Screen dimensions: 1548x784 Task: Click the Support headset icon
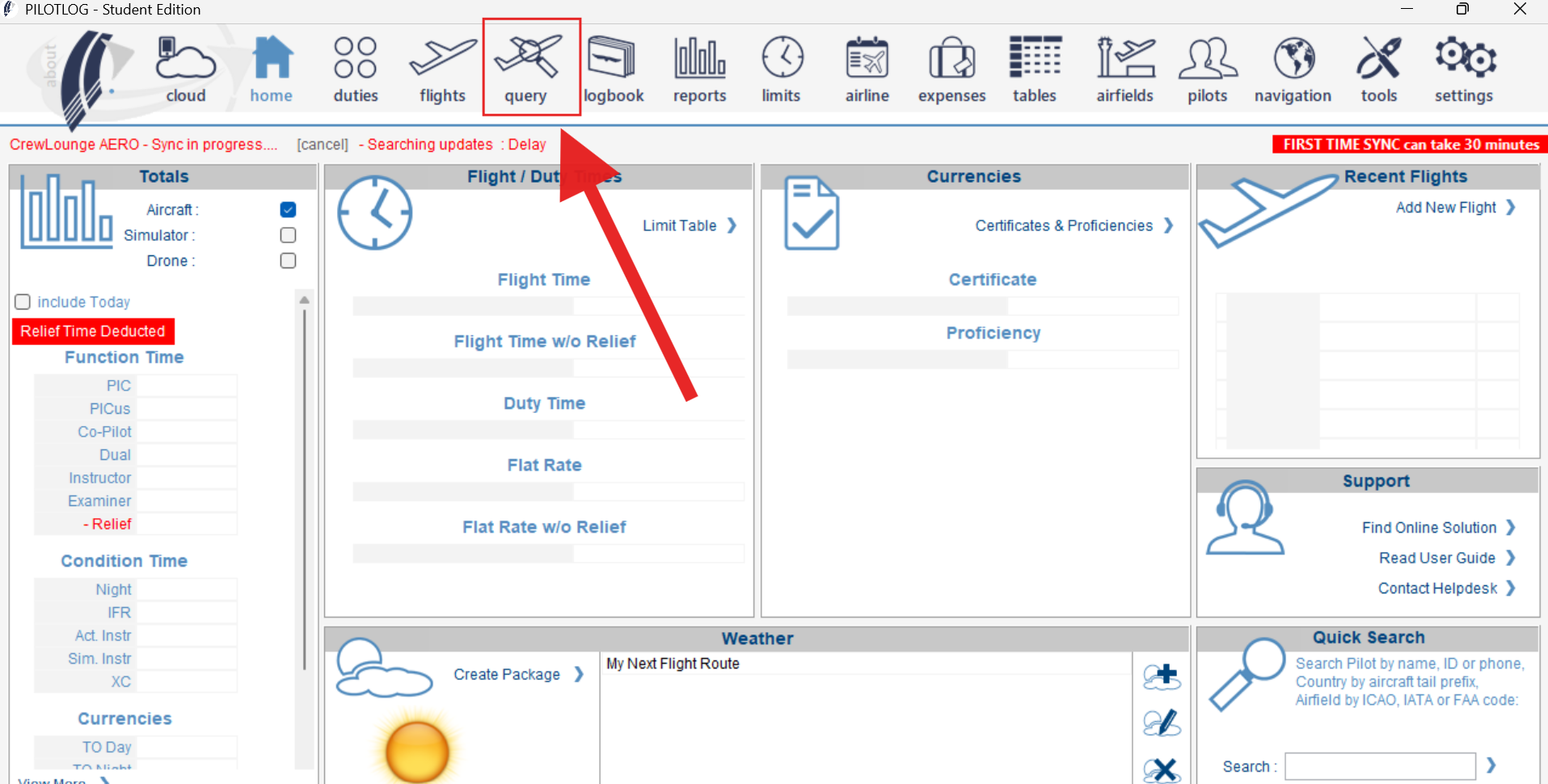(1245, 517)
